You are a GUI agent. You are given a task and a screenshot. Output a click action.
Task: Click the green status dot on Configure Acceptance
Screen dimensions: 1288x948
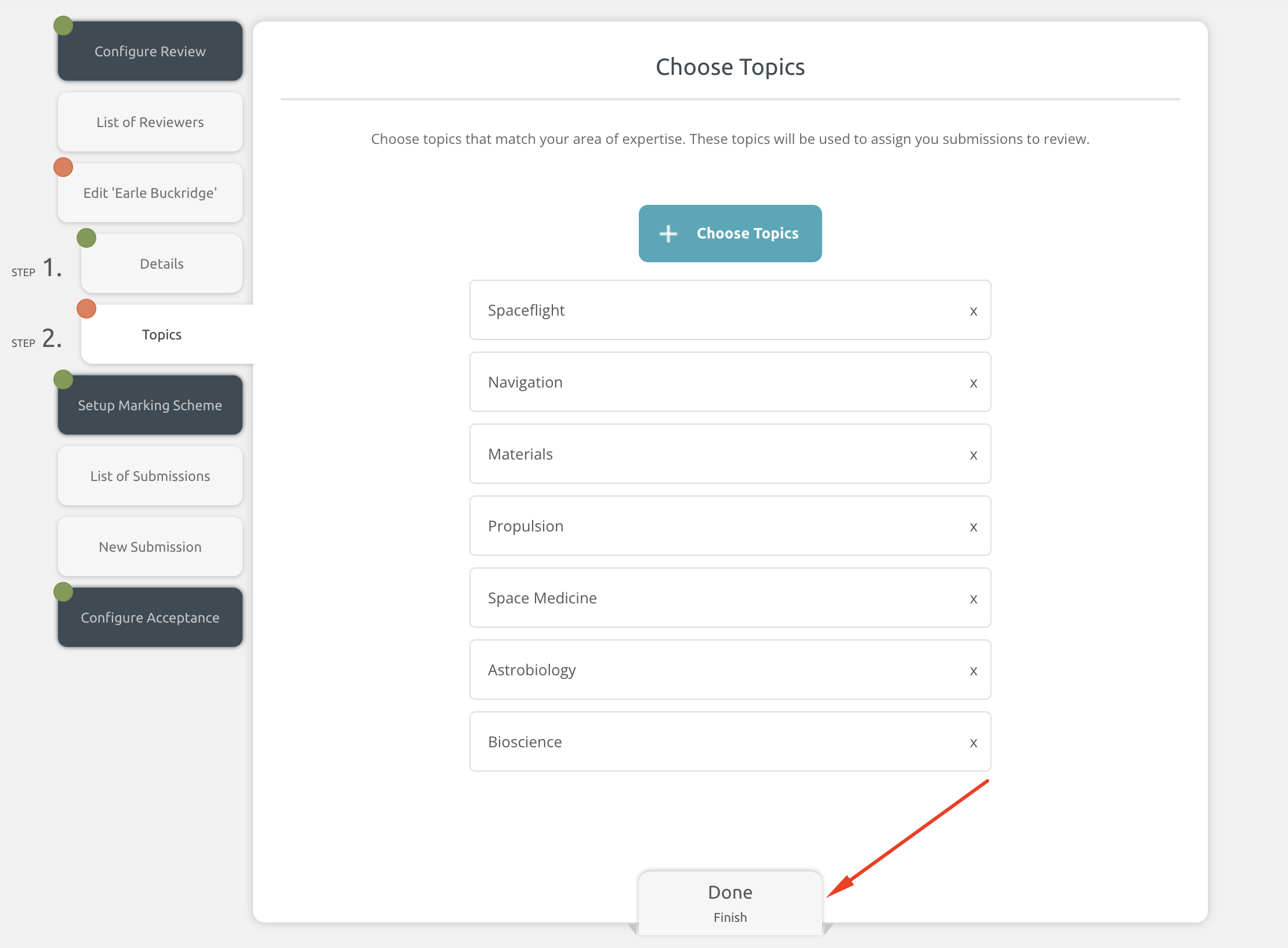(x=63, y=592)
